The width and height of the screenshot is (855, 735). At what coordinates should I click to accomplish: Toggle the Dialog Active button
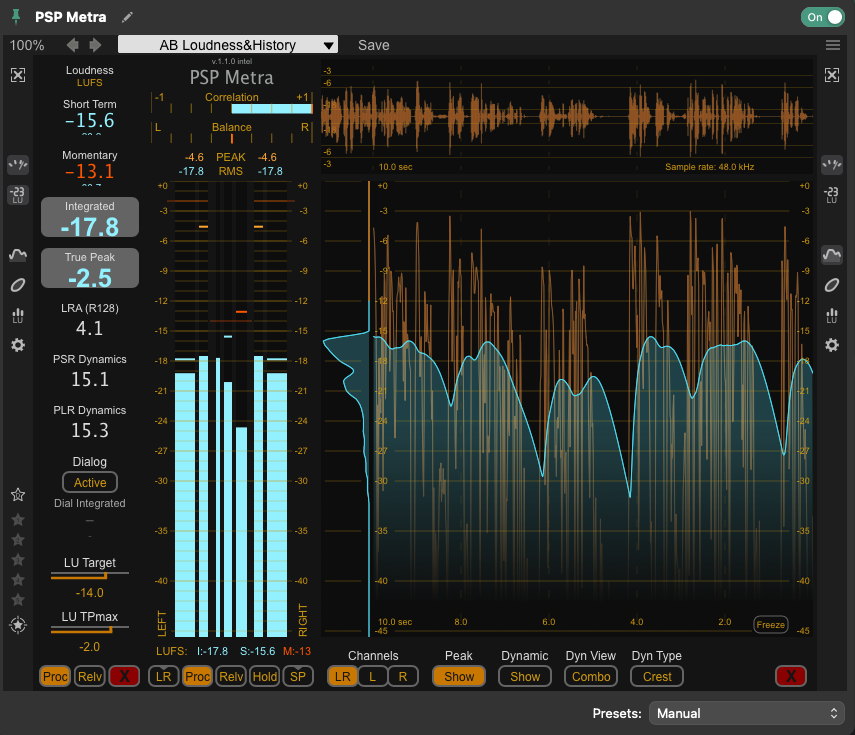pyautogui.click(x=90, y=483)
